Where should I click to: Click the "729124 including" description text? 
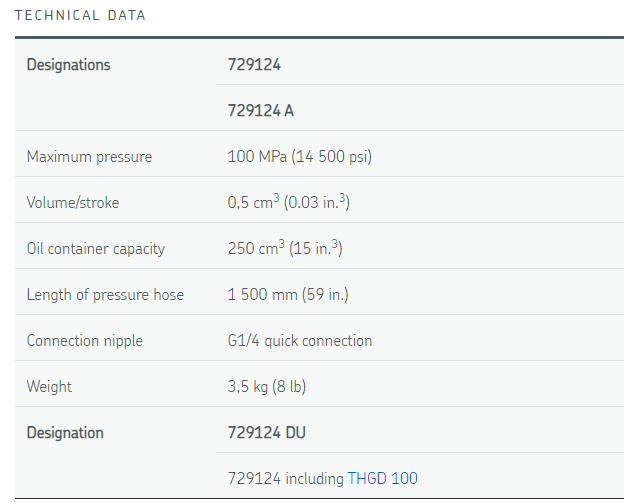click(x=285, y=479)
